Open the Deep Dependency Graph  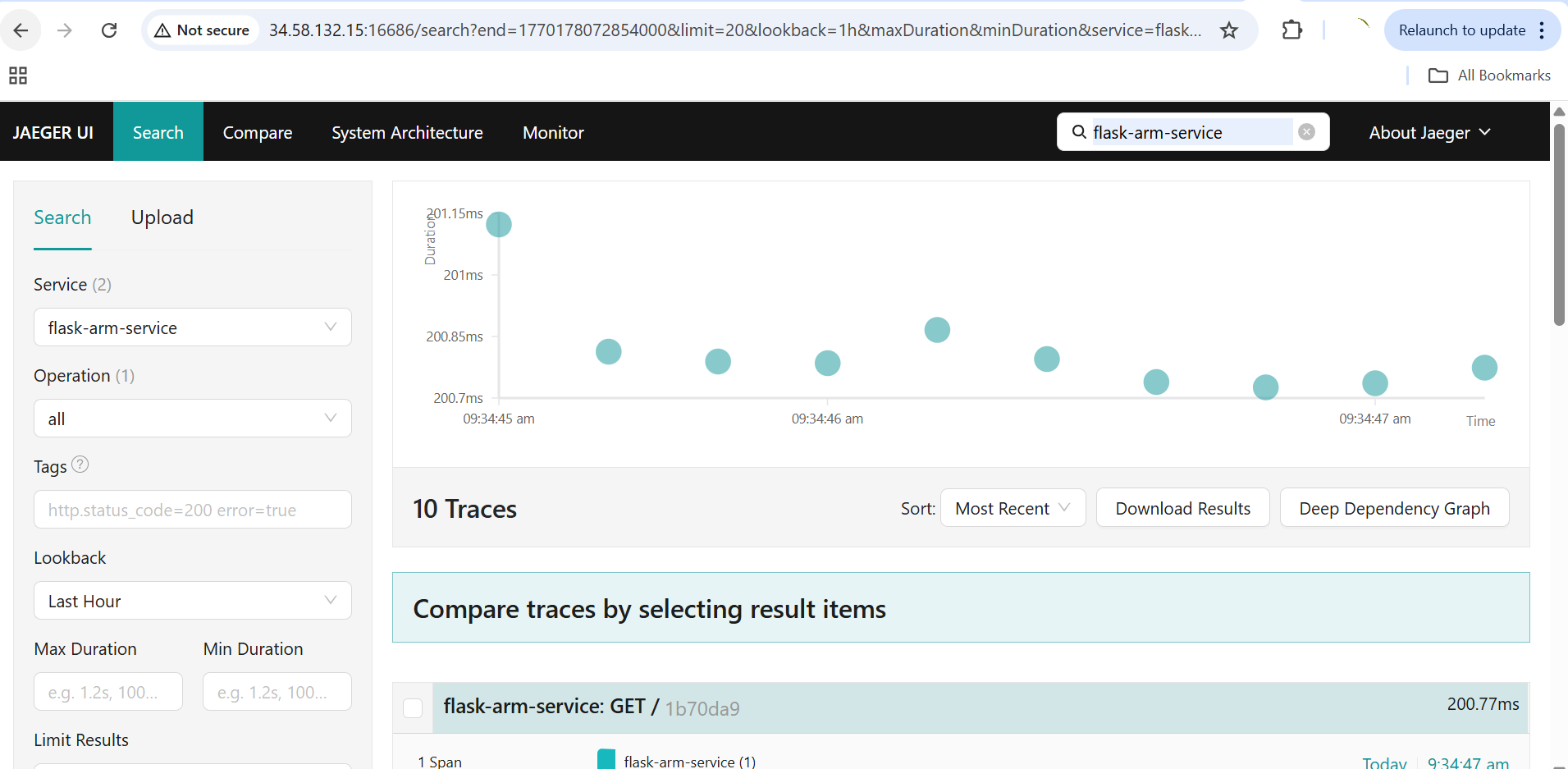(1394, 507)
